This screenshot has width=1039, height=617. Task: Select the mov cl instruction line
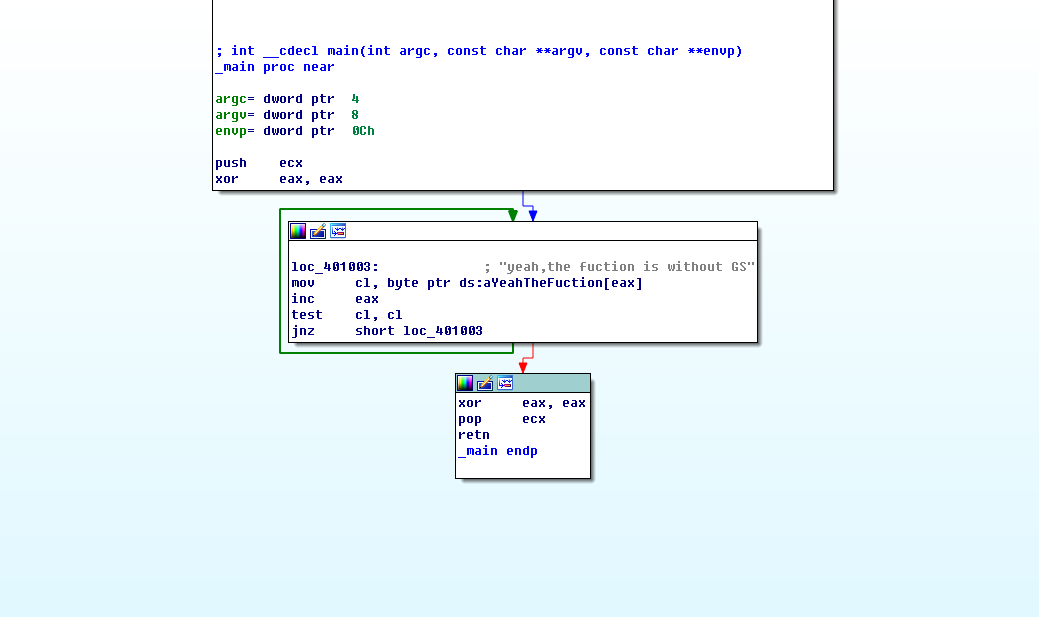coord(400,283)
